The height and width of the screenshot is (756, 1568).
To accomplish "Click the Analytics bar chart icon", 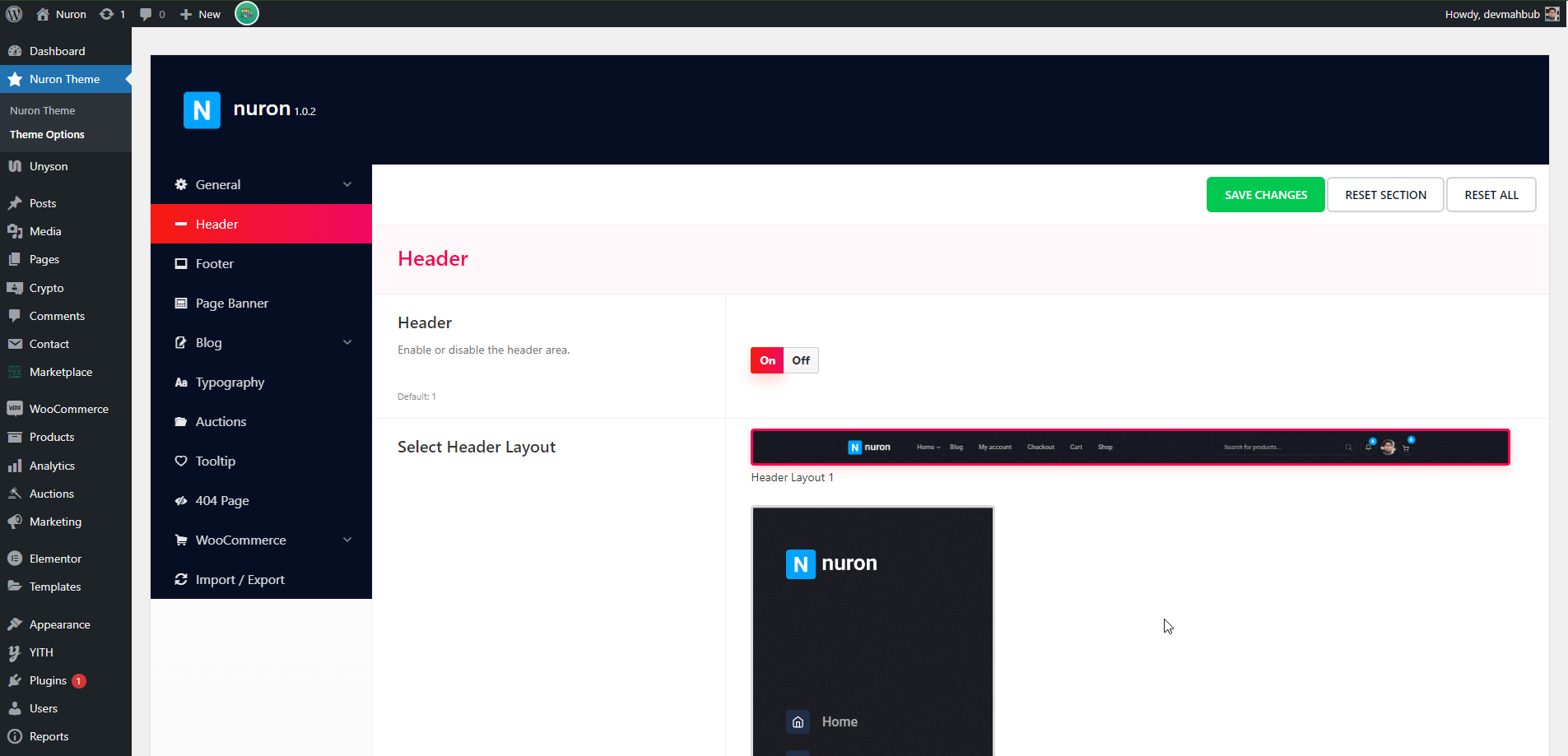I will [15, 466].
